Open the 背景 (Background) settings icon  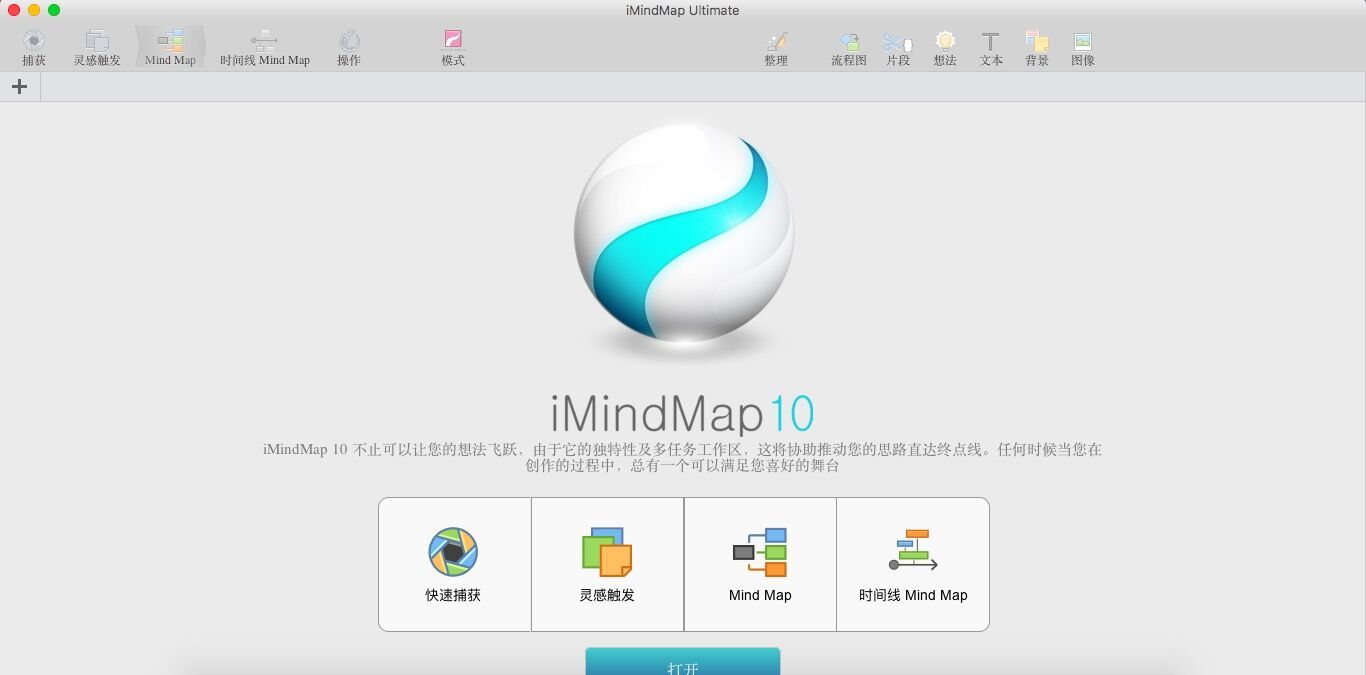point(1036,45)
